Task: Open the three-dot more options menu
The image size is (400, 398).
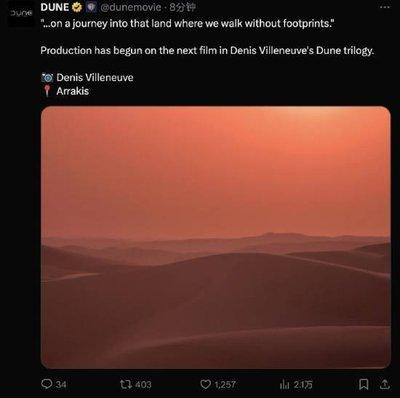Action: [385, 7]
